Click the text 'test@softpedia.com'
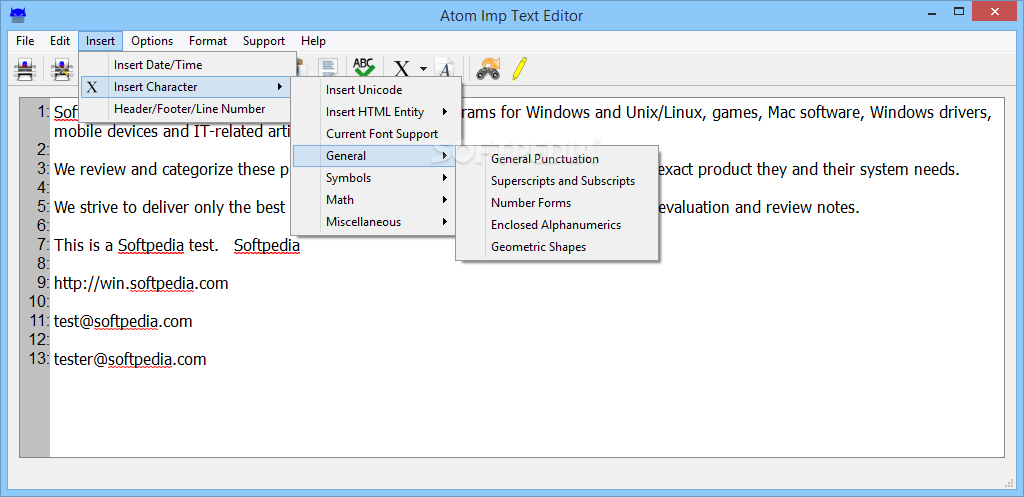This screenshot has width=1024, height=497. pos(123,321)
